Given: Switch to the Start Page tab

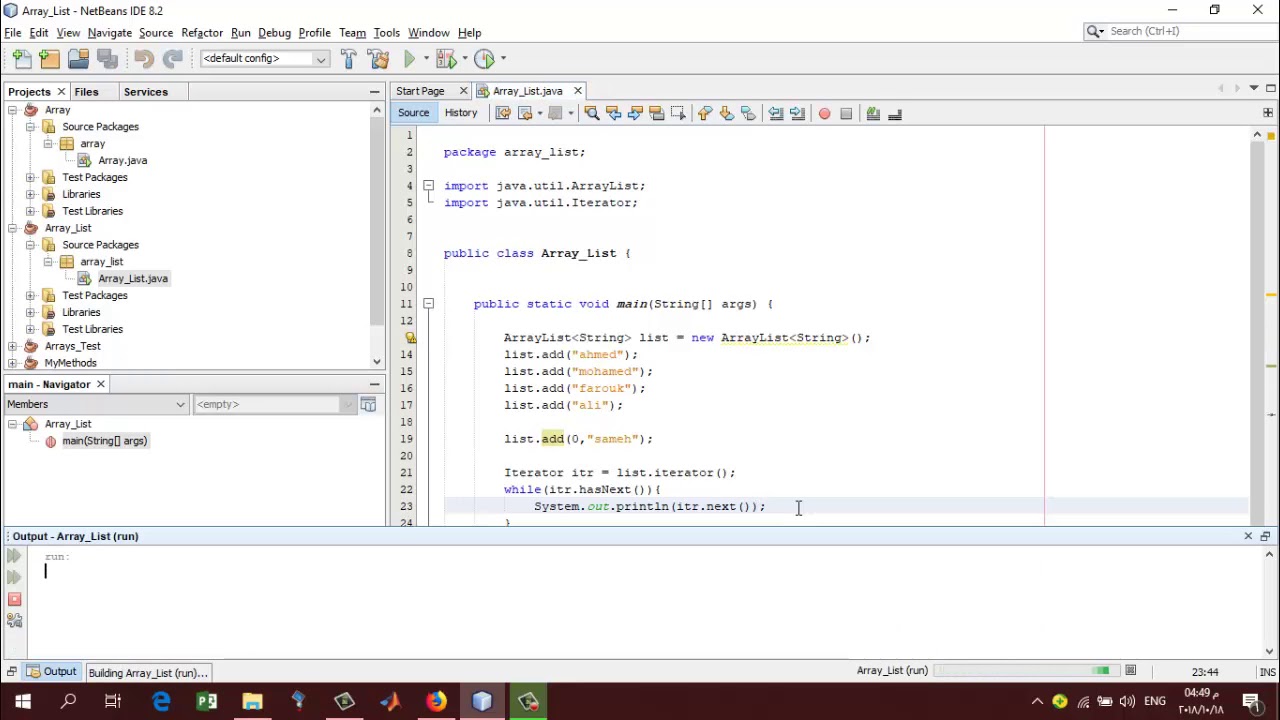Looking at the screenshot, I should coord(420,91).
